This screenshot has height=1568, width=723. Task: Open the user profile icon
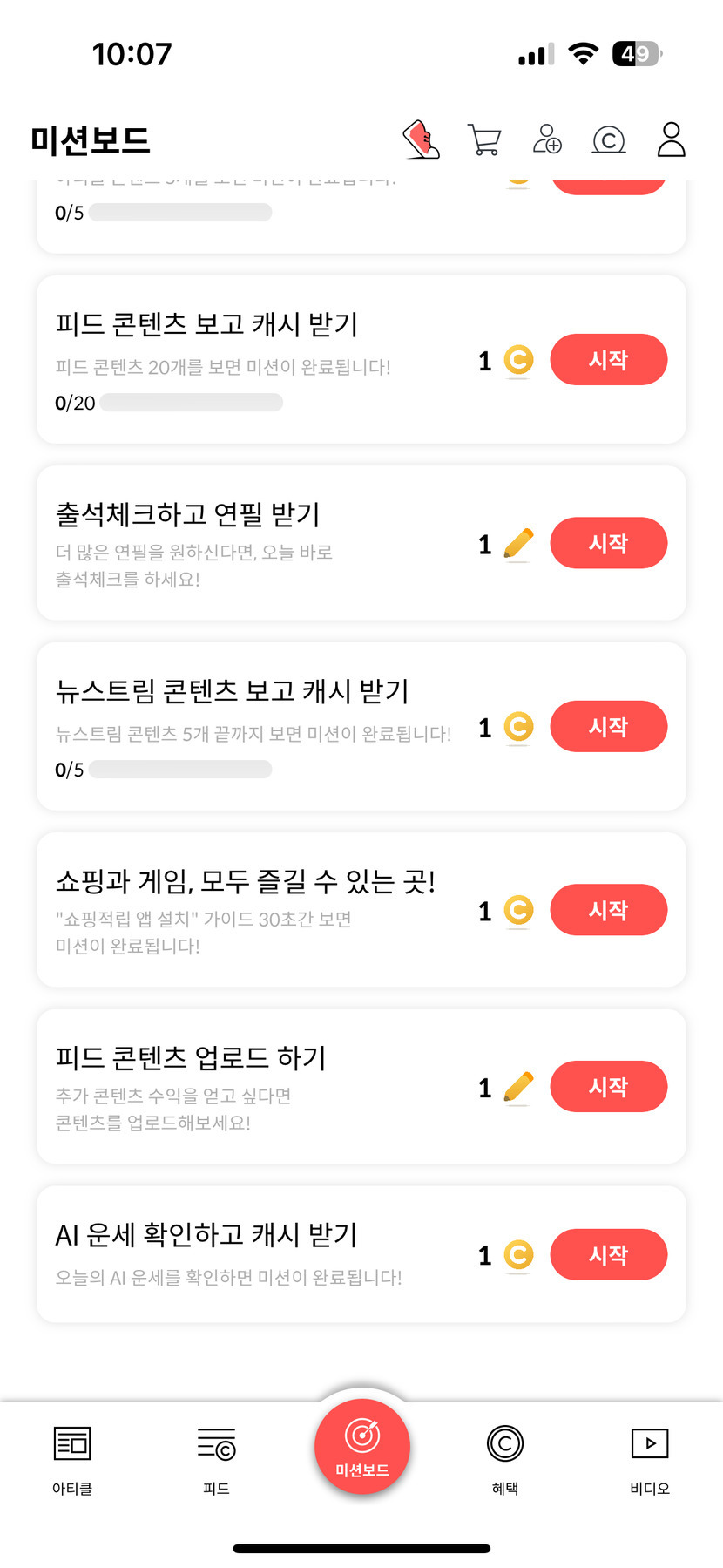point(671,139)
